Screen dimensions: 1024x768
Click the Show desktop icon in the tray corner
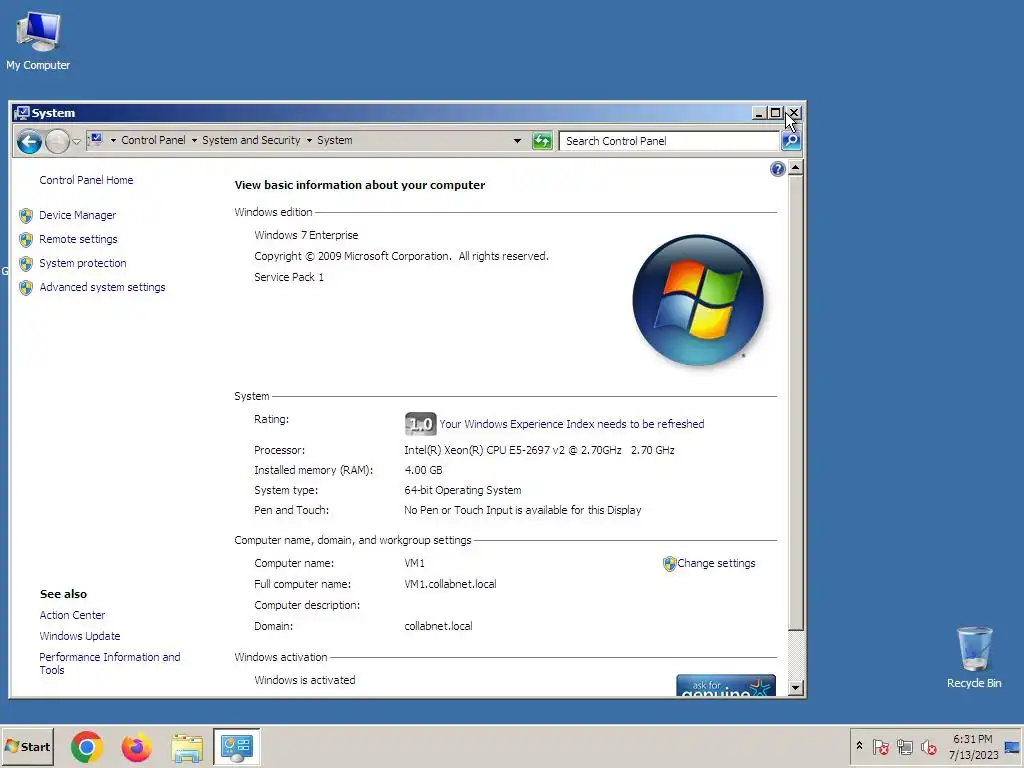(1012, 746)
